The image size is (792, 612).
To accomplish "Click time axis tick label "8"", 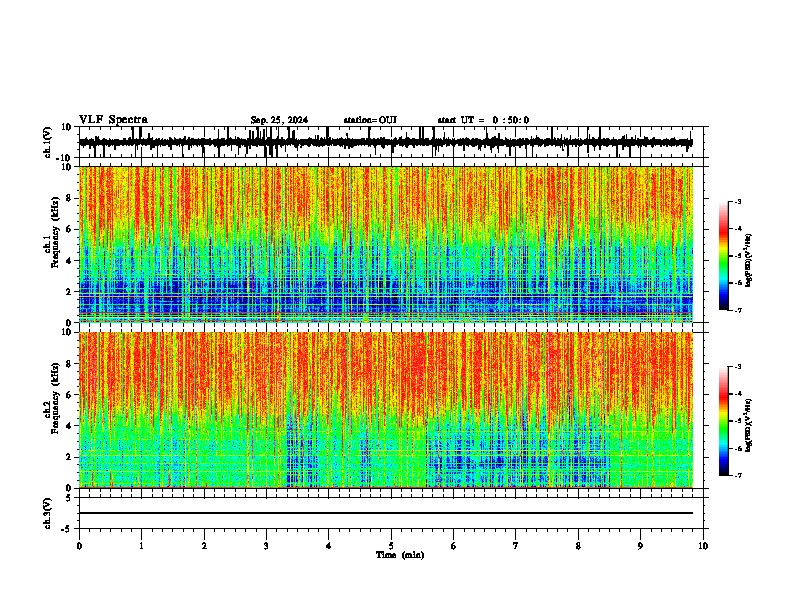I will click(578, 546).
